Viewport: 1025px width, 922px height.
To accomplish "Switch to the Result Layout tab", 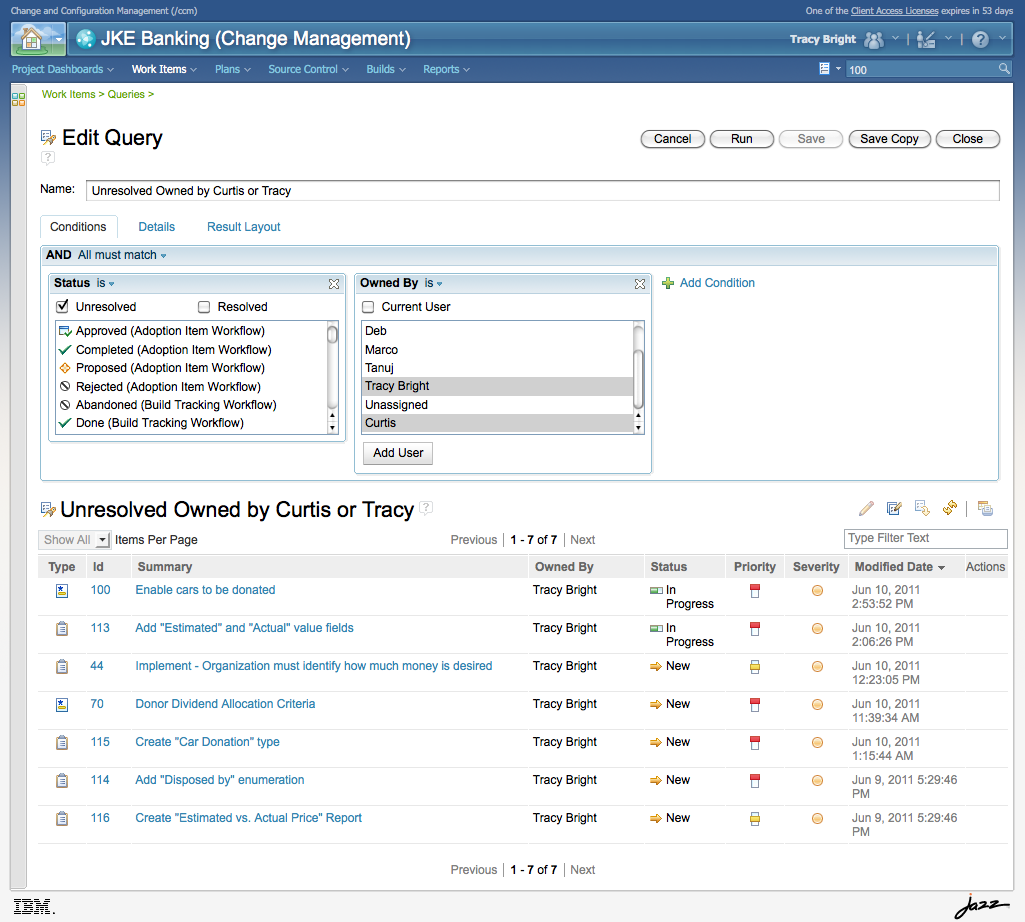I will click(243, 227).
